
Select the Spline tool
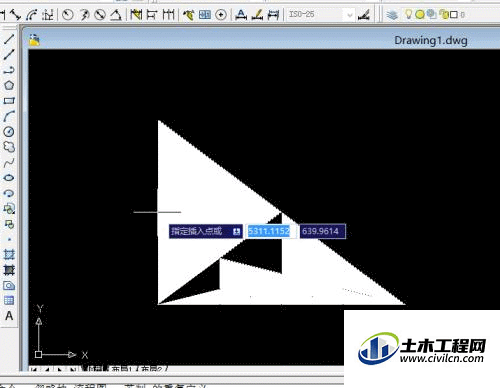pyautogui.click(x=9, y=163)
